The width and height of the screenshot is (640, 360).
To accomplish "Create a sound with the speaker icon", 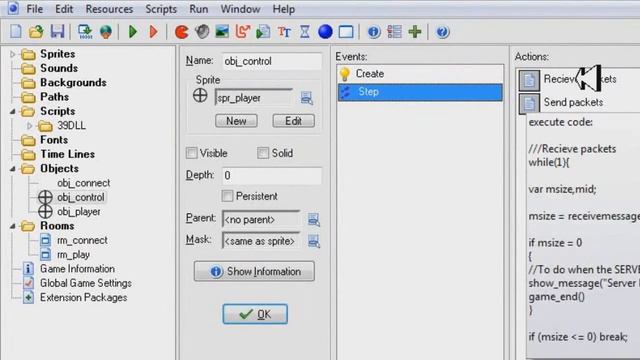I will pos(202,31).
